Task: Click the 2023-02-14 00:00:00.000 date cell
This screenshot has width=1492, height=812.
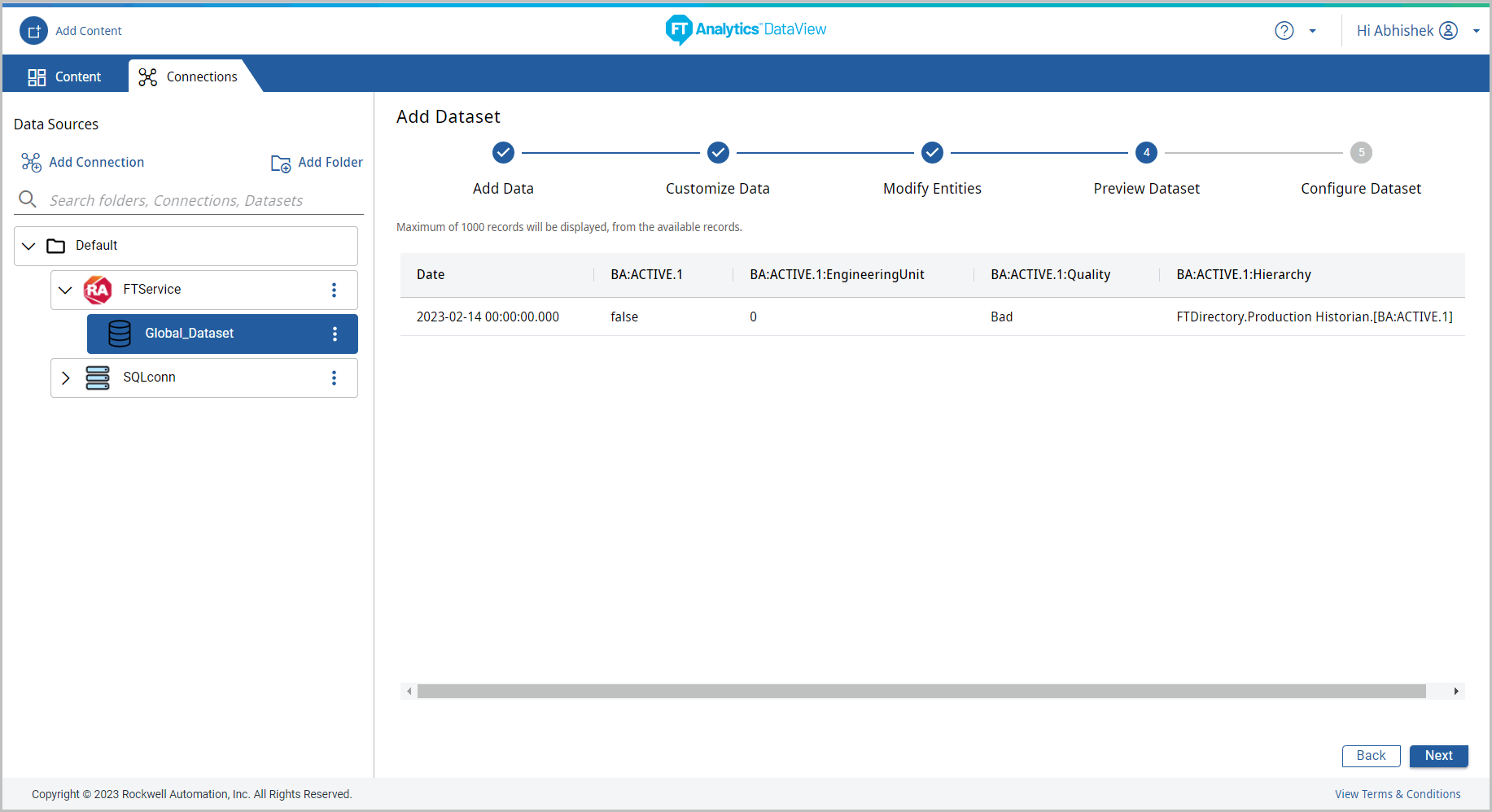Action: pyautogui.click(x=488, y=317)
